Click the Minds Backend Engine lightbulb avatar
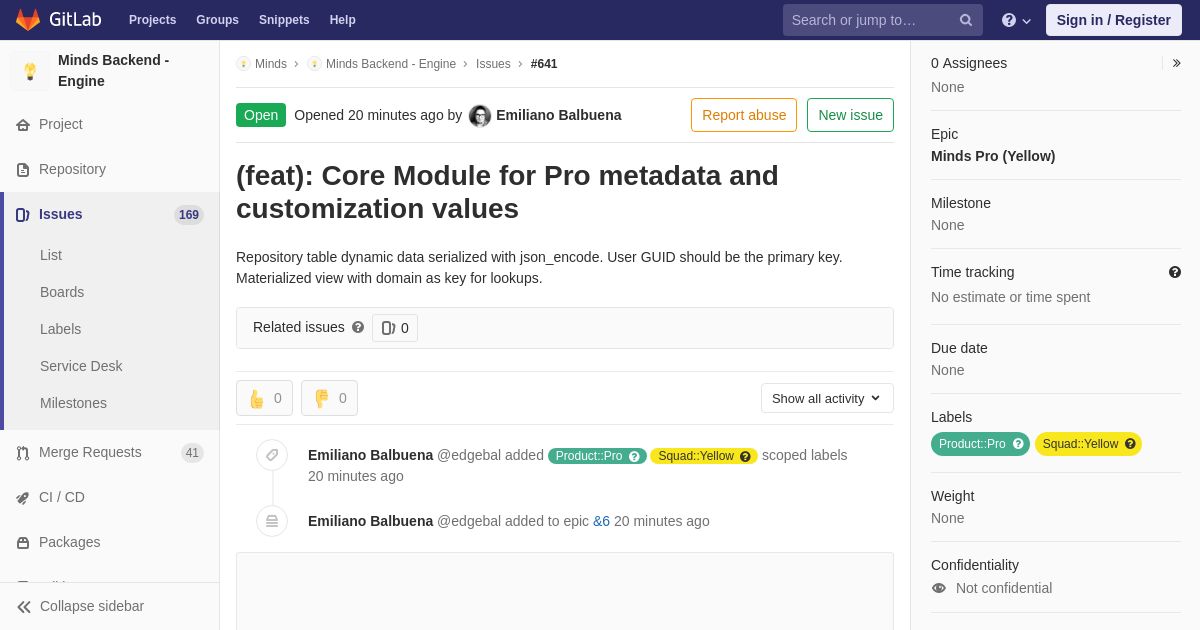Image resolution: width=1200 pixels, height=630 pixels. (x=30, y=71)
